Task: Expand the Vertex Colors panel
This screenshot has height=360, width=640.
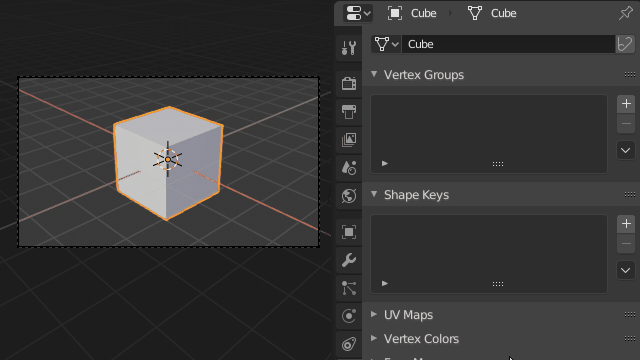Action: (374, 338)
